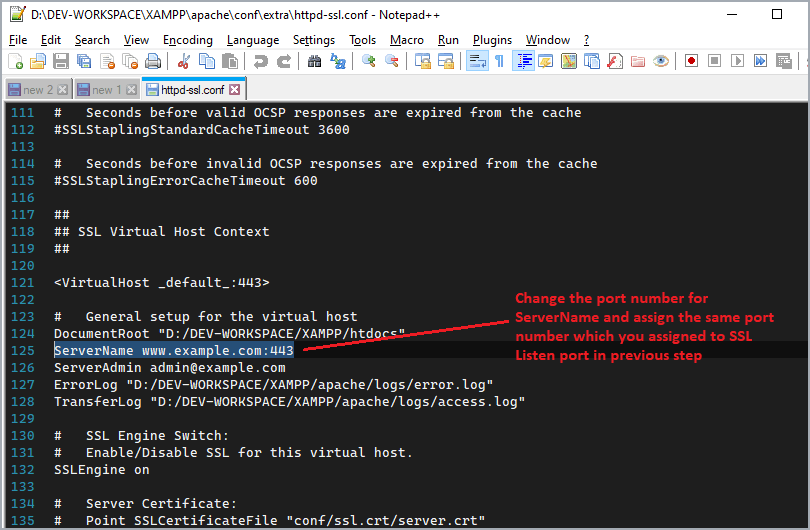Toggle Word wrap in the toolbar
This screenshot has width=810, height=530.
click(x=477, y=61)
